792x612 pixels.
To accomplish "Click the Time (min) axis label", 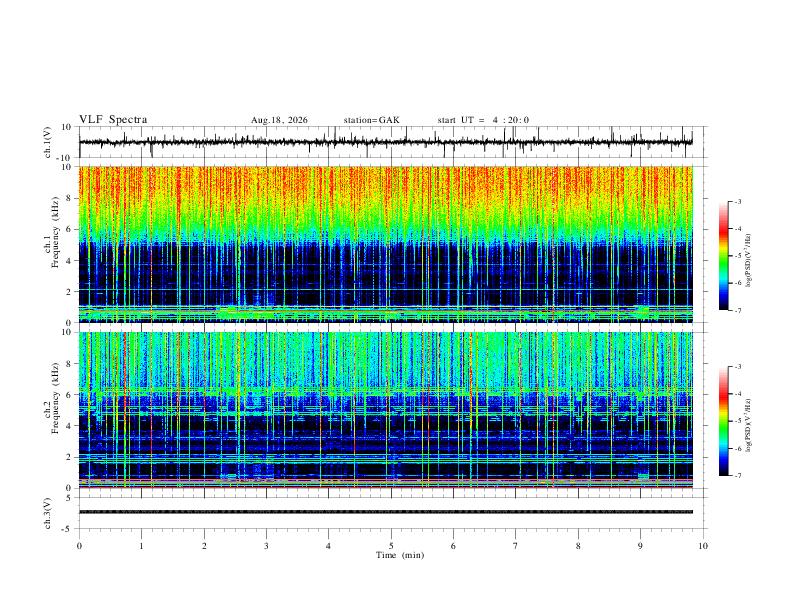I will [400, 555].
